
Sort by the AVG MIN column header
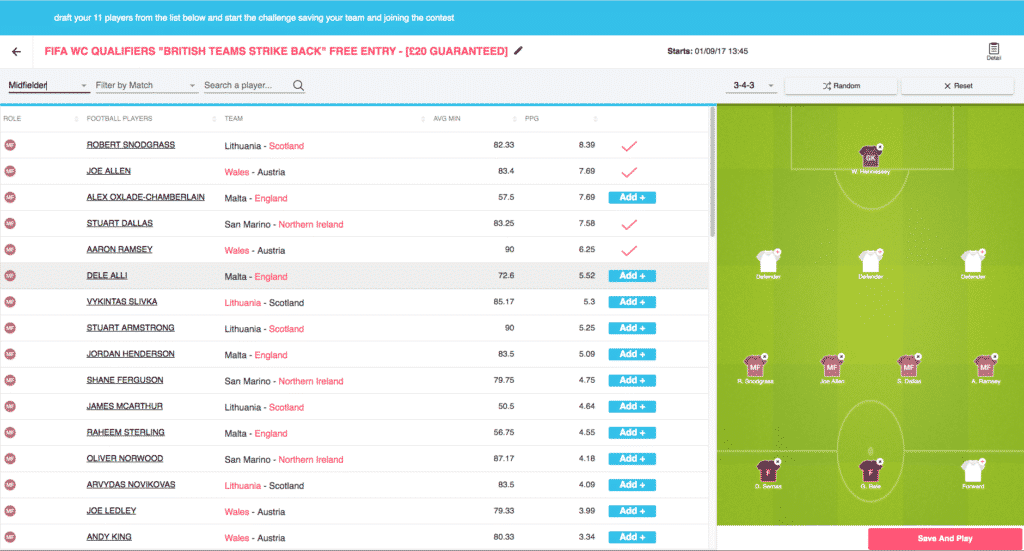pos(447,119)
